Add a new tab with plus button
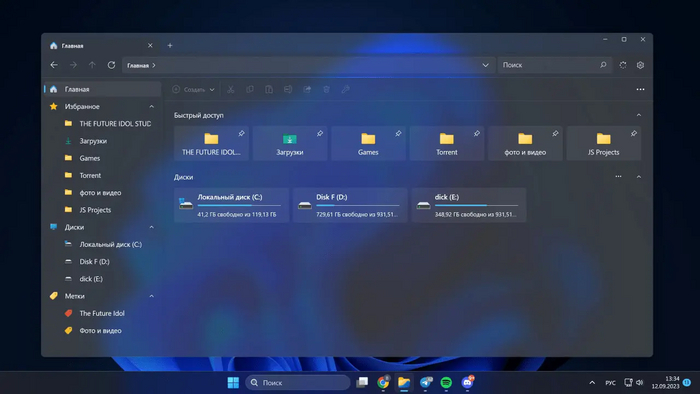 tap(170, 46)
